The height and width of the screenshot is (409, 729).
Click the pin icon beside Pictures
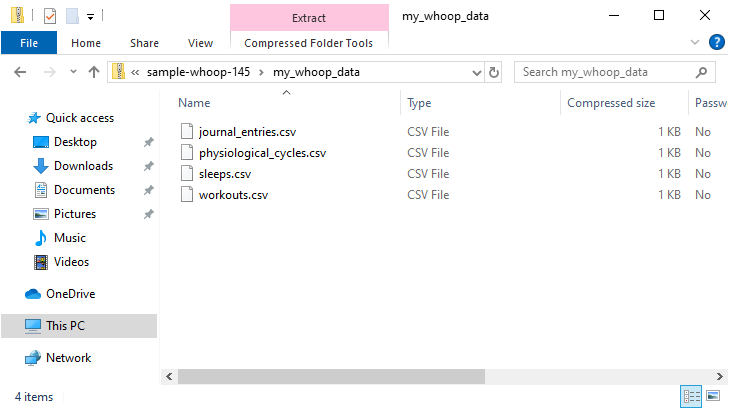[x=148, y=214]
